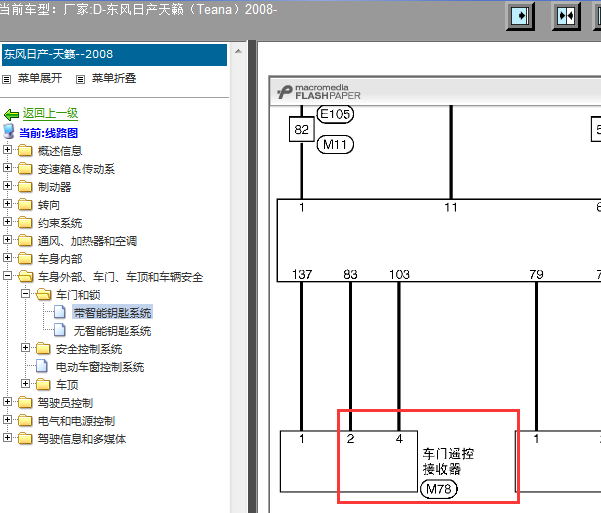This screenshot has height=513, width=601.
Task: Expand the 驾驶信息和多媒体 node
Action: 7,437
